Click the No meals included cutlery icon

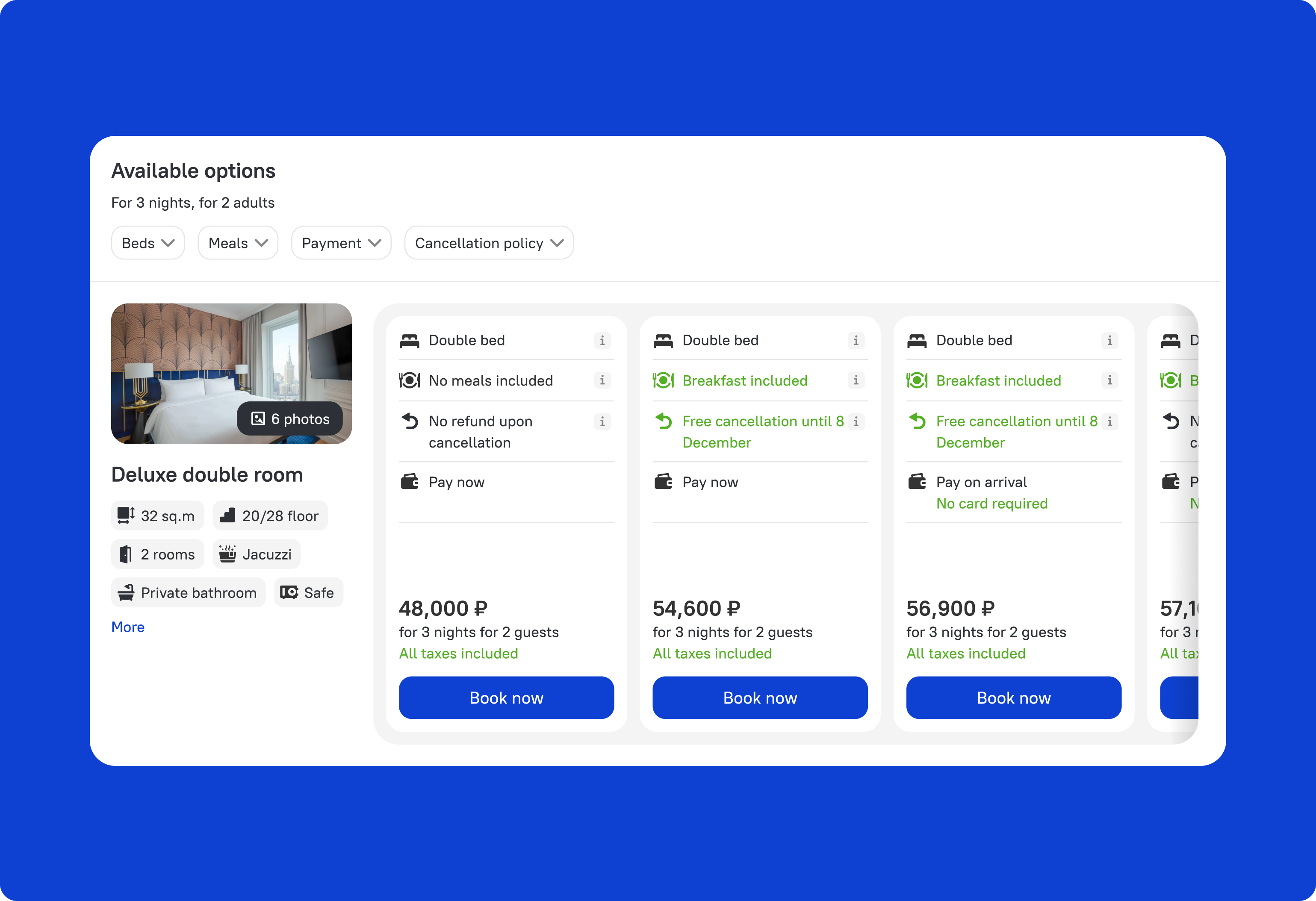coord(410,380)
